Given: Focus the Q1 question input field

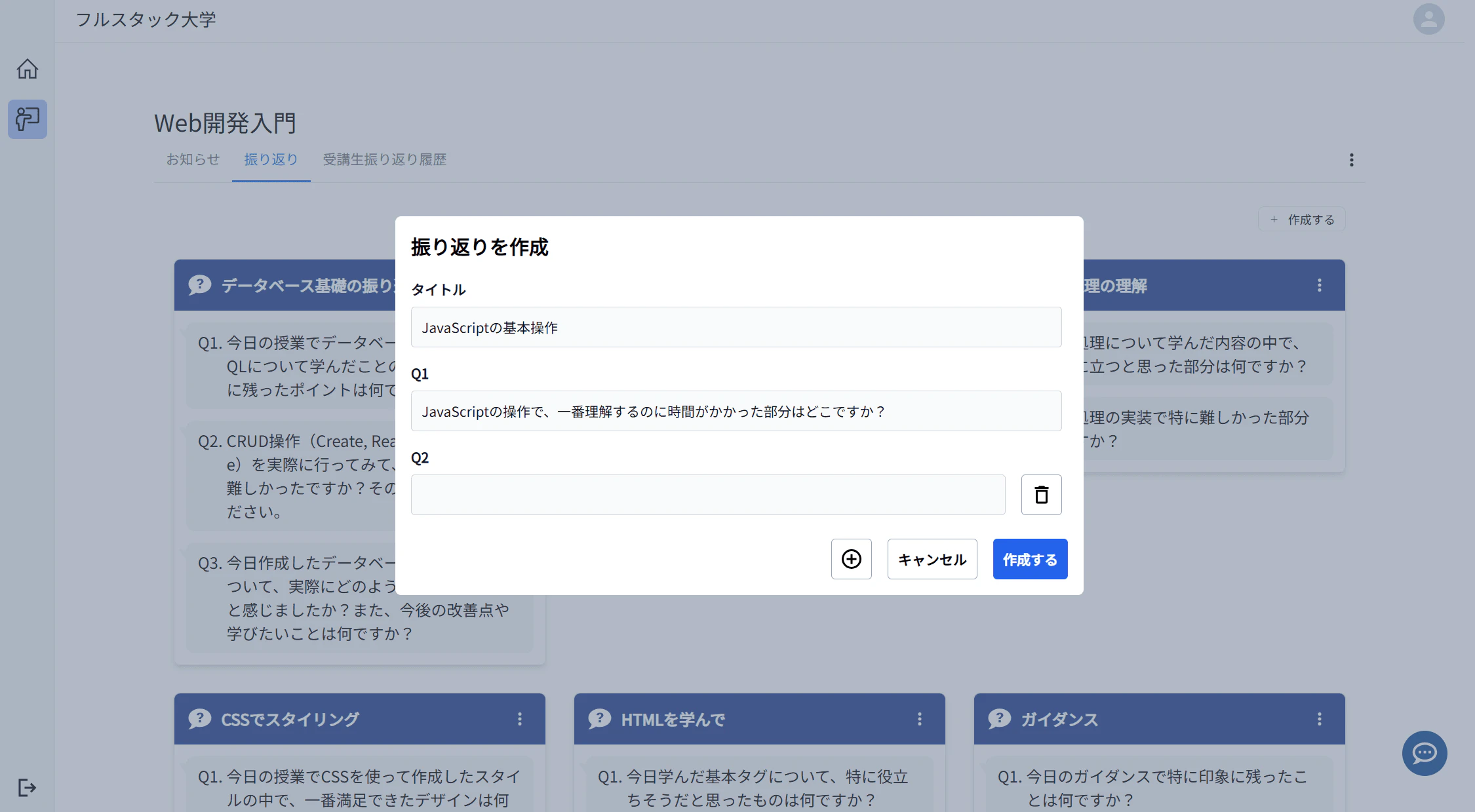Looking at the screenshot, I should pos(736,411).
